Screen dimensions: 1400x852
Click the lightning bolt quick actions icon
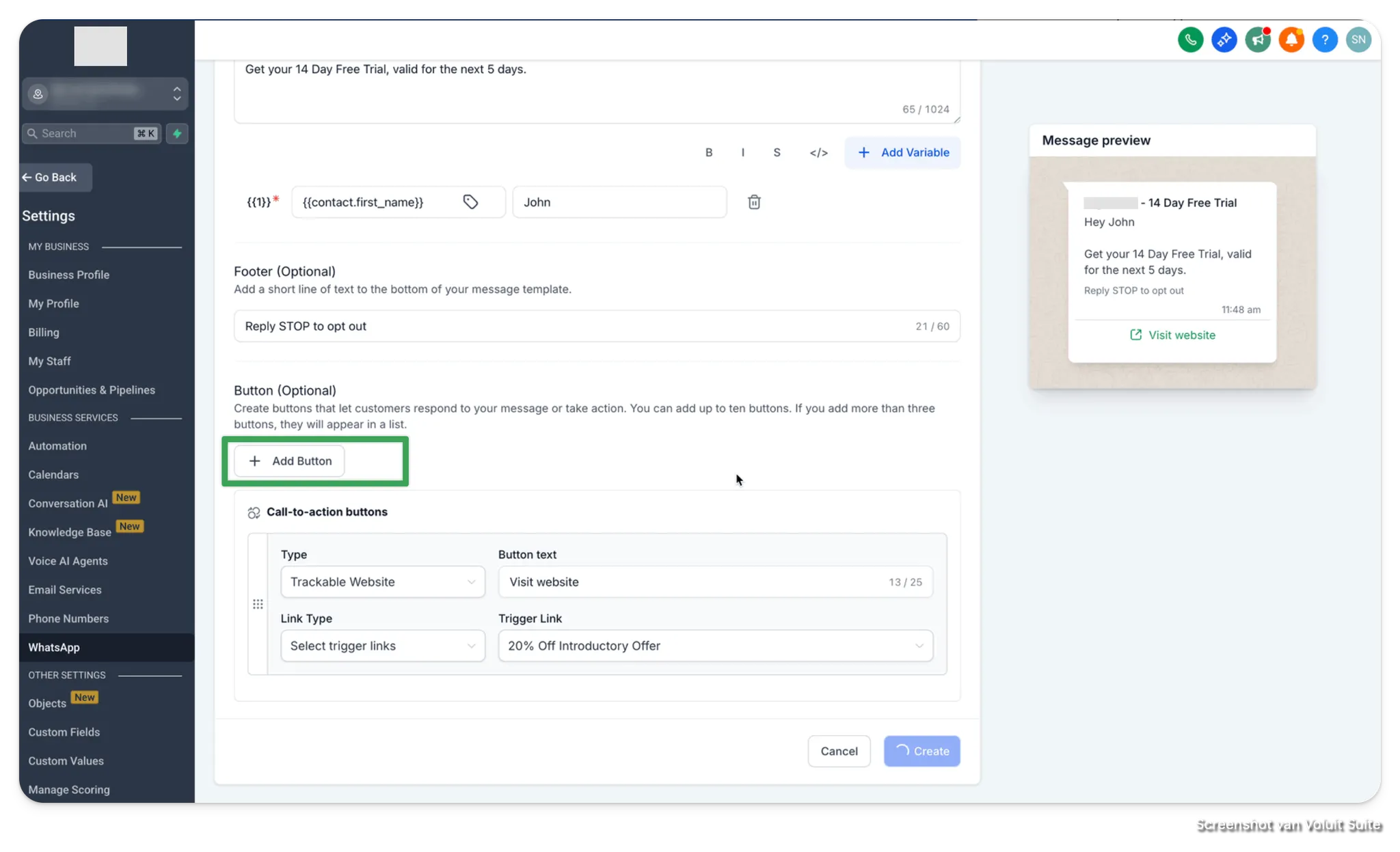pos(177,133)
